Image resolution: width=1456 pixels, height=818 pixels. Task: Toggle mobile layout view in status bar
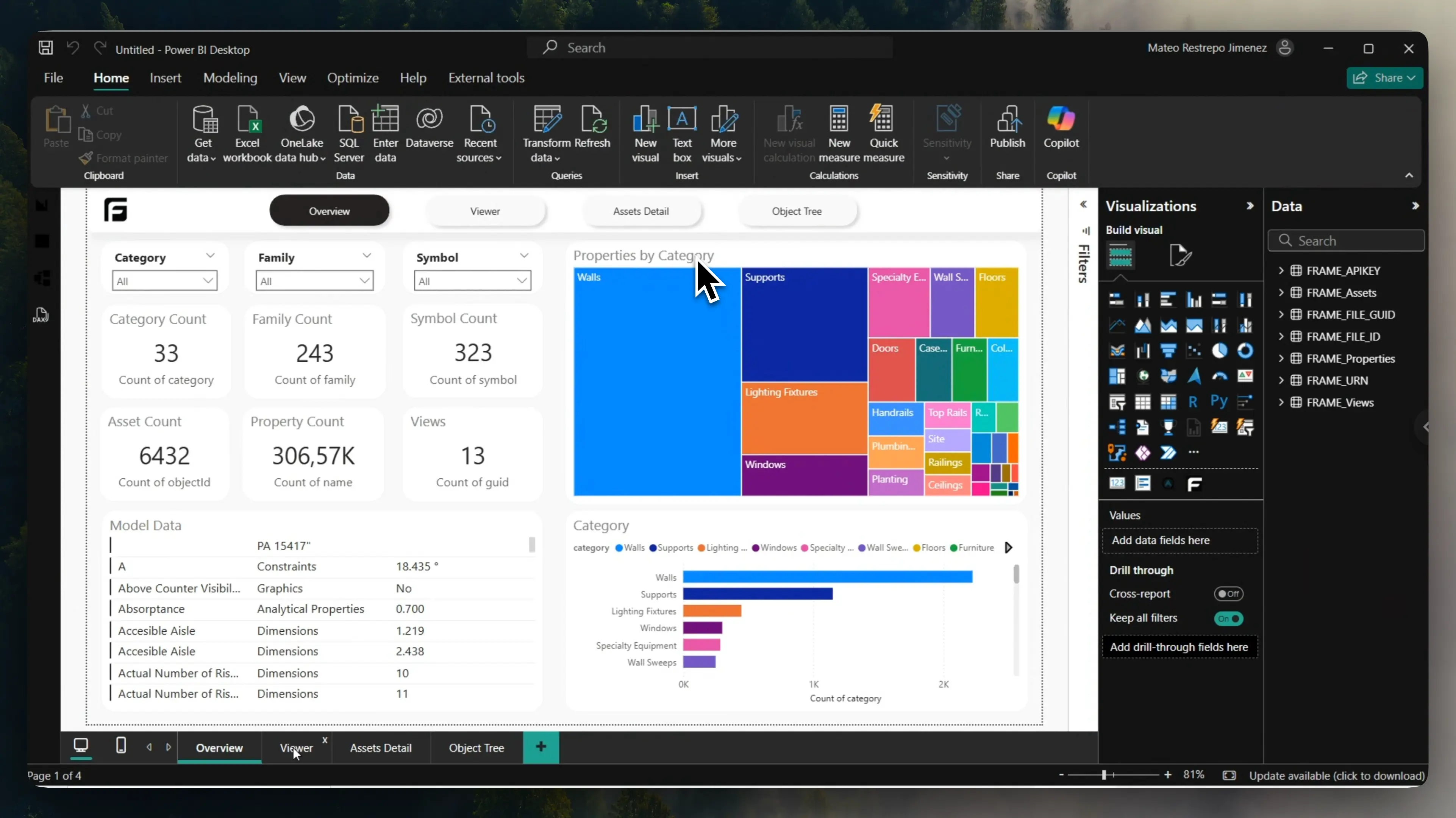point(120,747)
